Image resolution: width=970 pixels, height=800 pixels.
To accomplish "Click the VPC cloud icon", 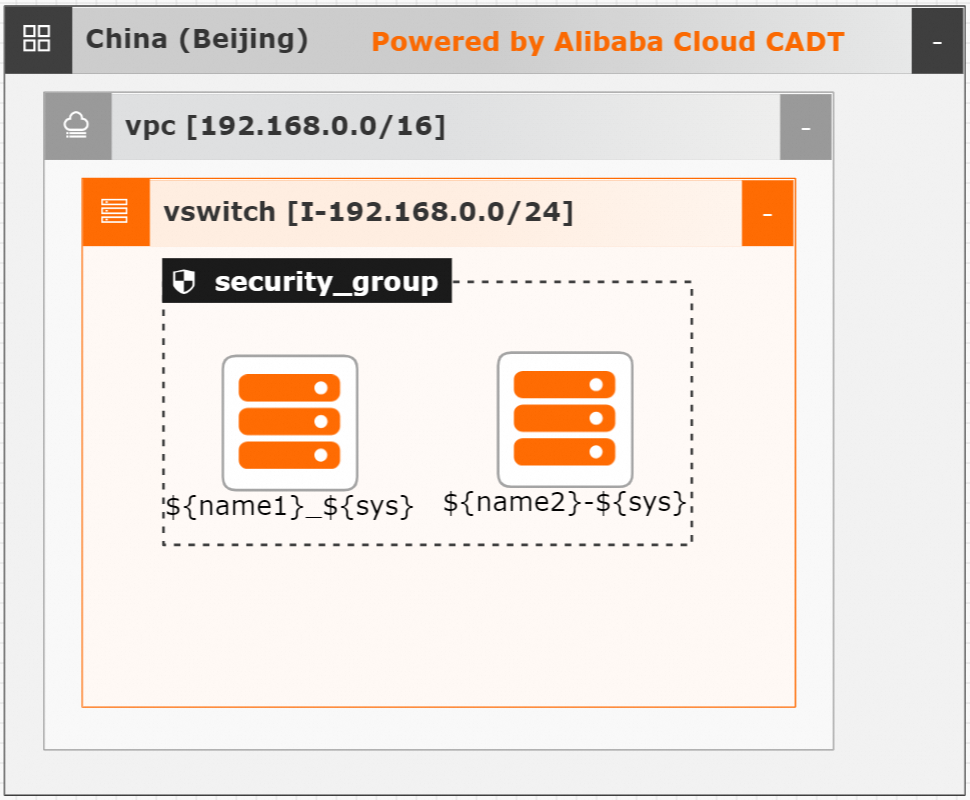I will (77, 126).
